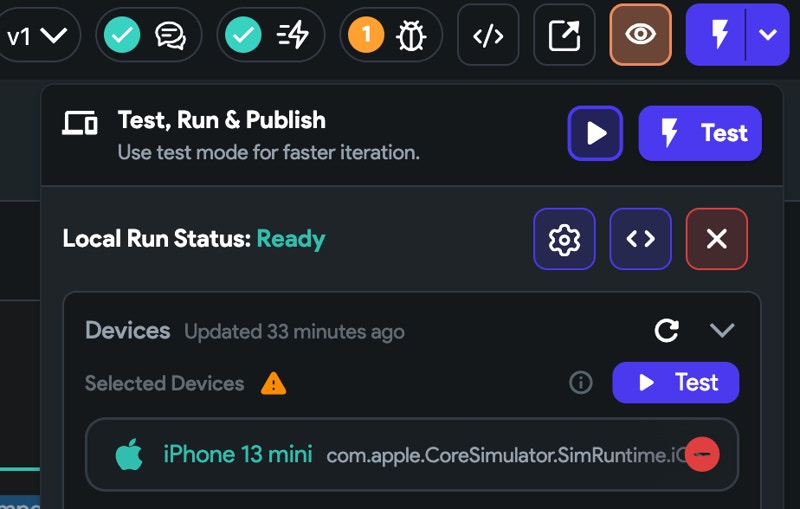Stop local run with red X button
The width and height of the screenshot is (800, 509).
pos(717,239)
